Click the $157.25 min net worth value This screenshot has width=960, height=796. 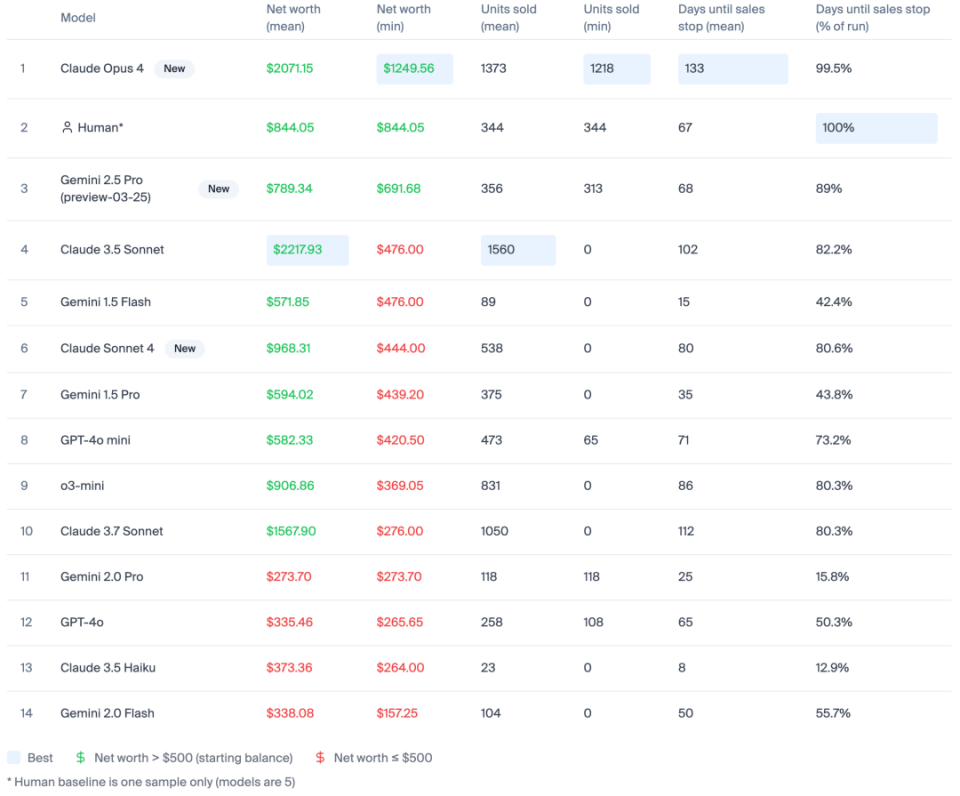[x=397, y=713]
